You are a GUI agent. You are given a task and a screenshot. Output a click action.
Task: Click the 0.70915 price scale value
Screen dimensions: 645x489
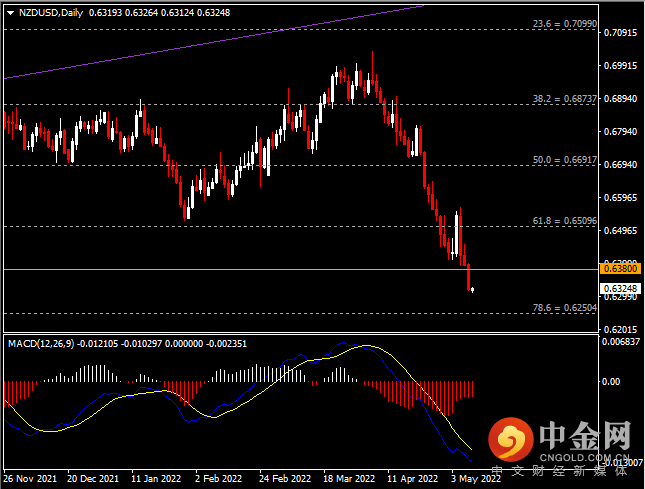pyautogui.click(x=621, y=33)
